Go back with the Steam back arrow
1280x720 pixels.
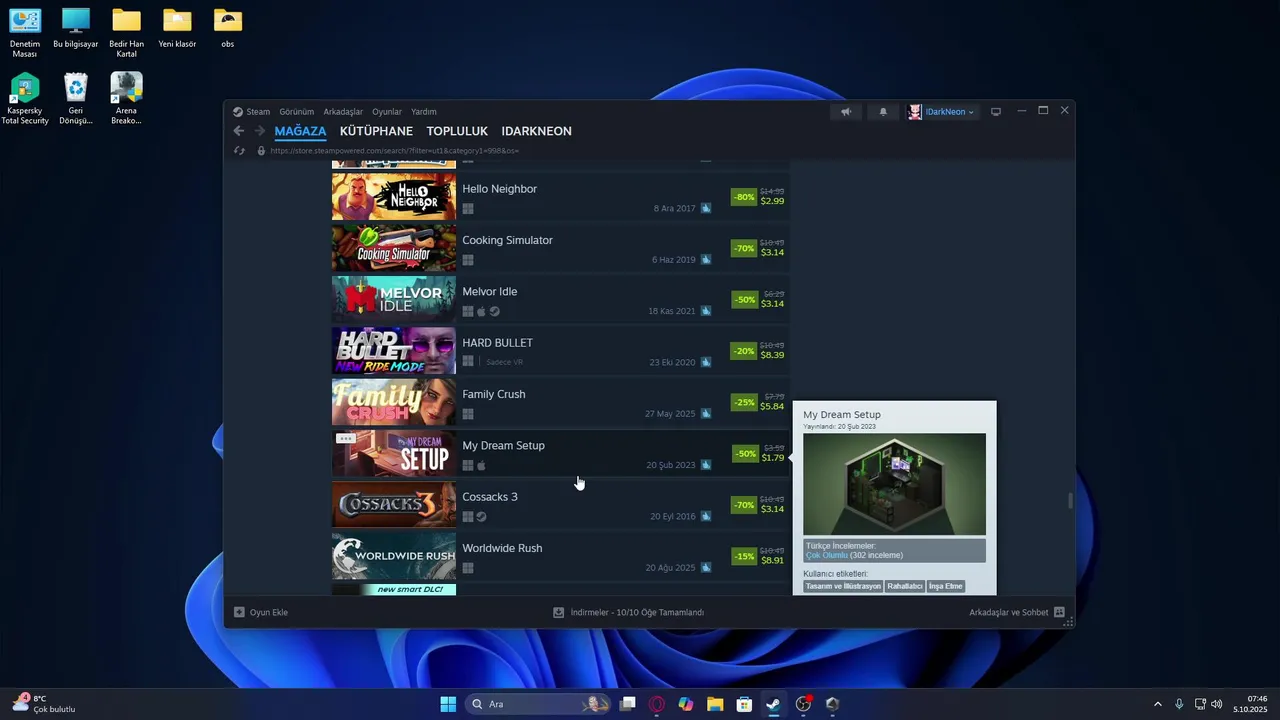click(238, 131)
